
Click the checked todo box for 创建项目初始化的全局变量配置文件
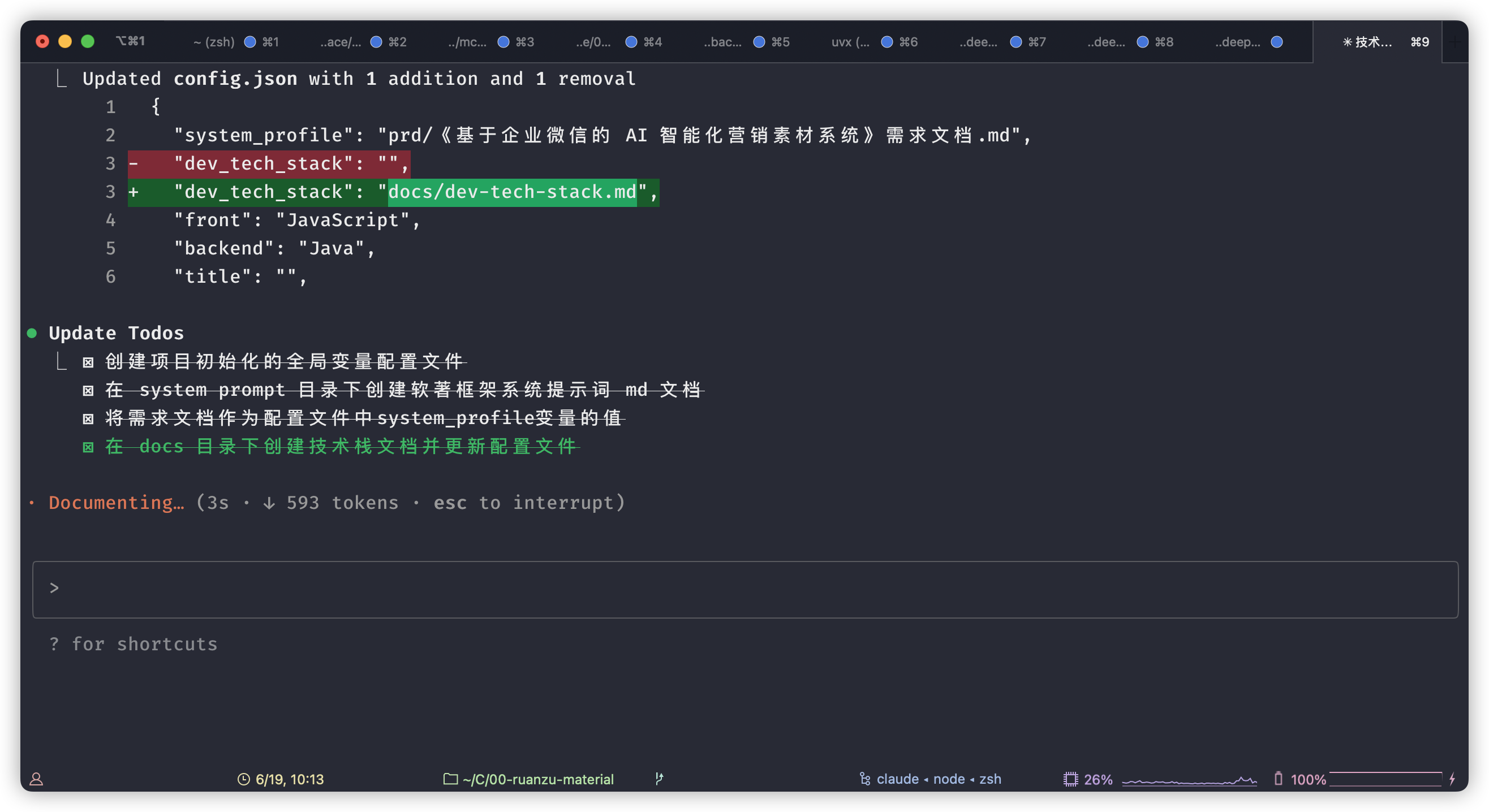(x=88, y=362)
